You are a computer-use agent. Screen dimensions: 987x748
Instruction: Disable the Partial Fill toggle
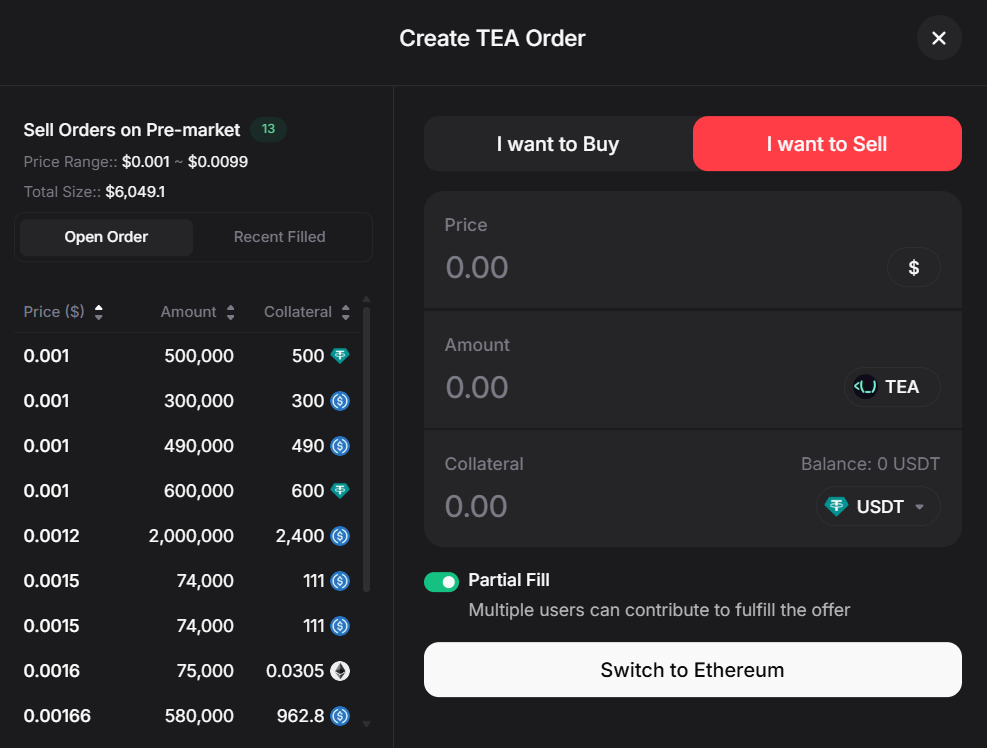(x=441, y=581)
